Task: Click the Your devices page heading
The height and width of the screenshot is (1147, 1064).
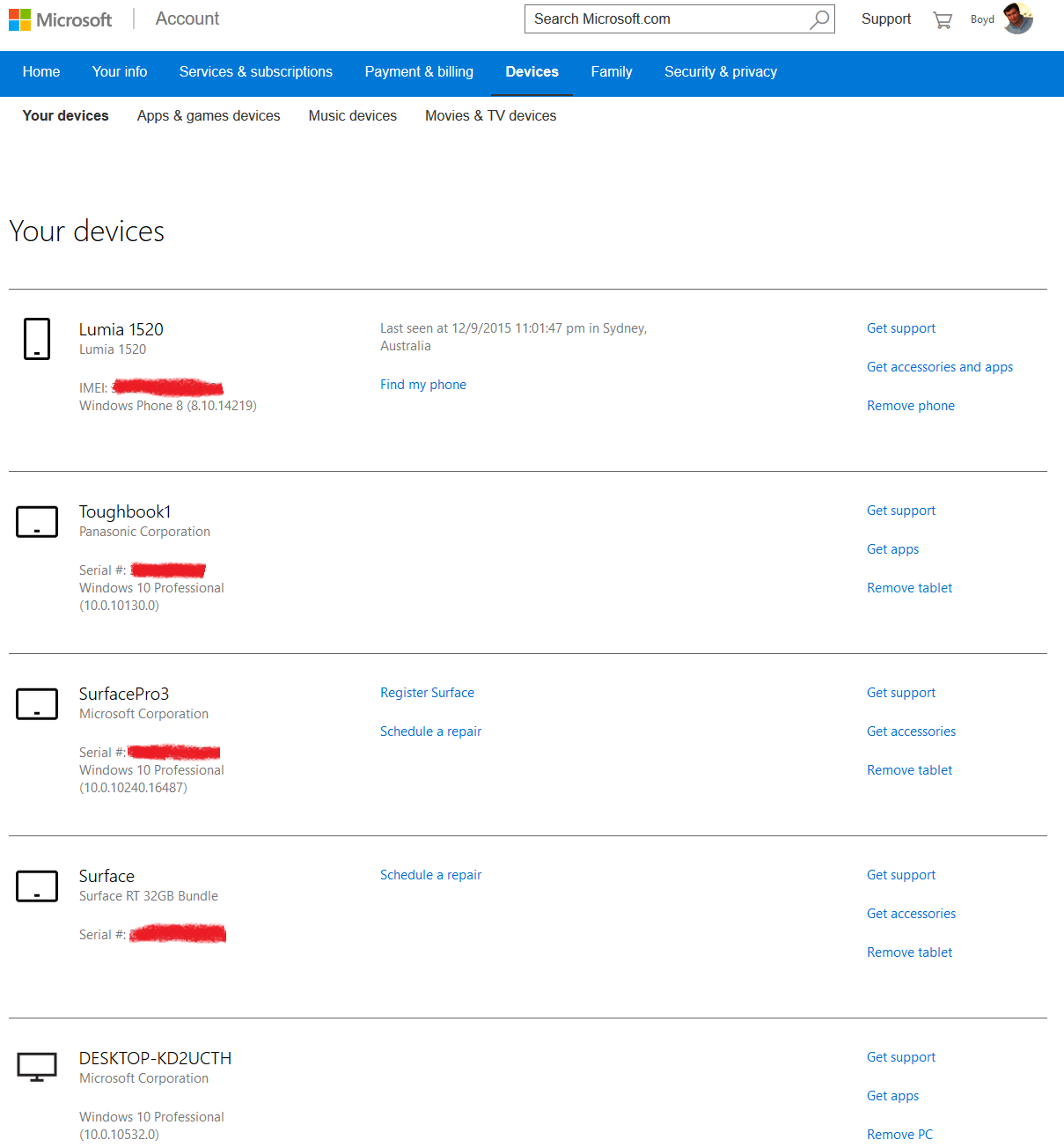Action: pos(86,232)
